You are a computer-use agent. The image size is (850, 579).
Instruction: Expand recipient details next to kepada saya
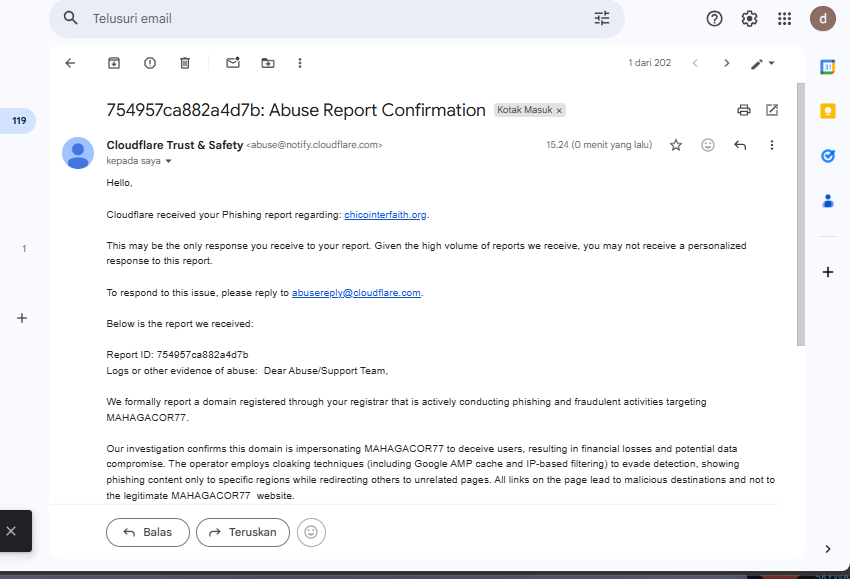point(169,161)
